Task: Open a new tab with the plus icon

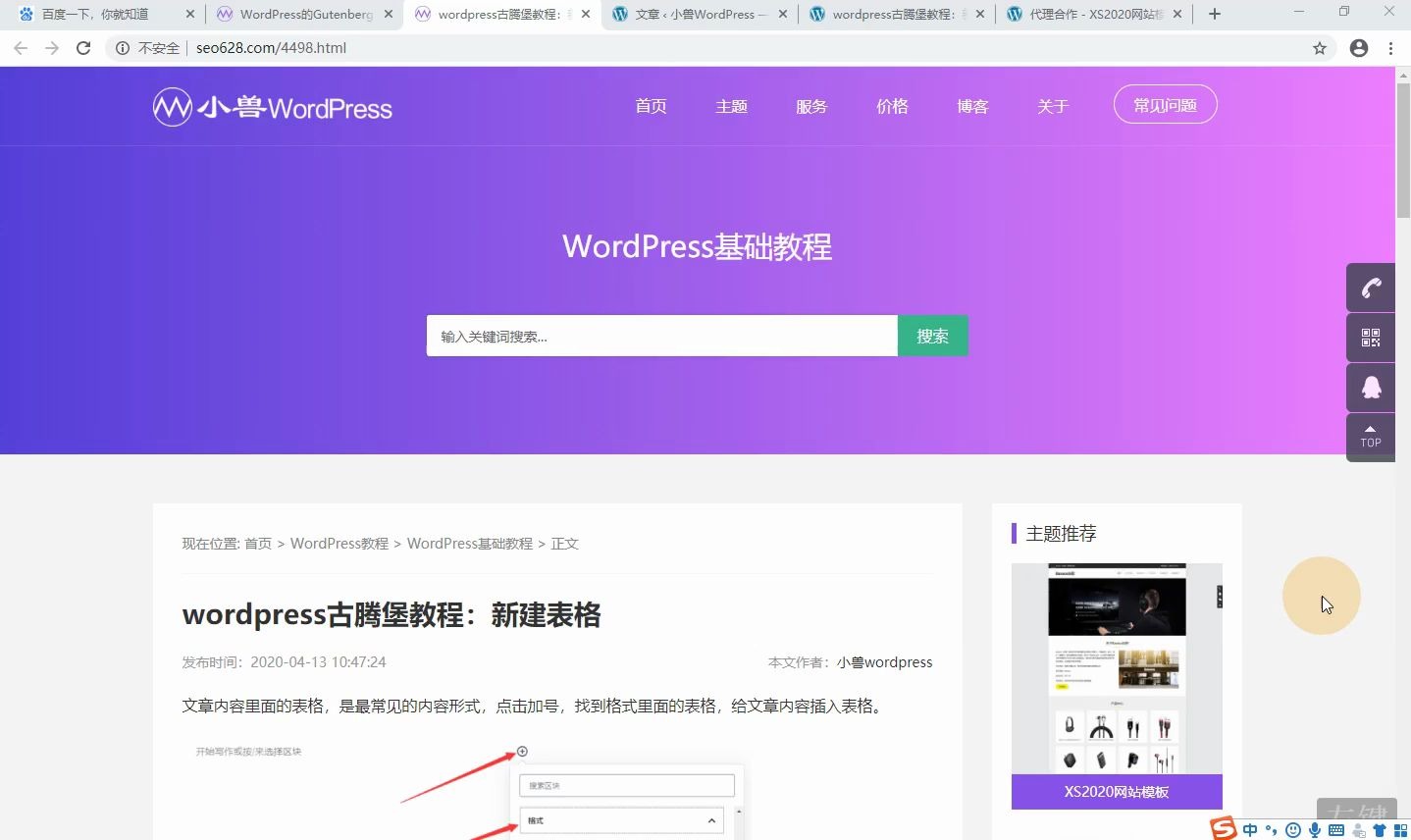Action: click(1215, 14)
